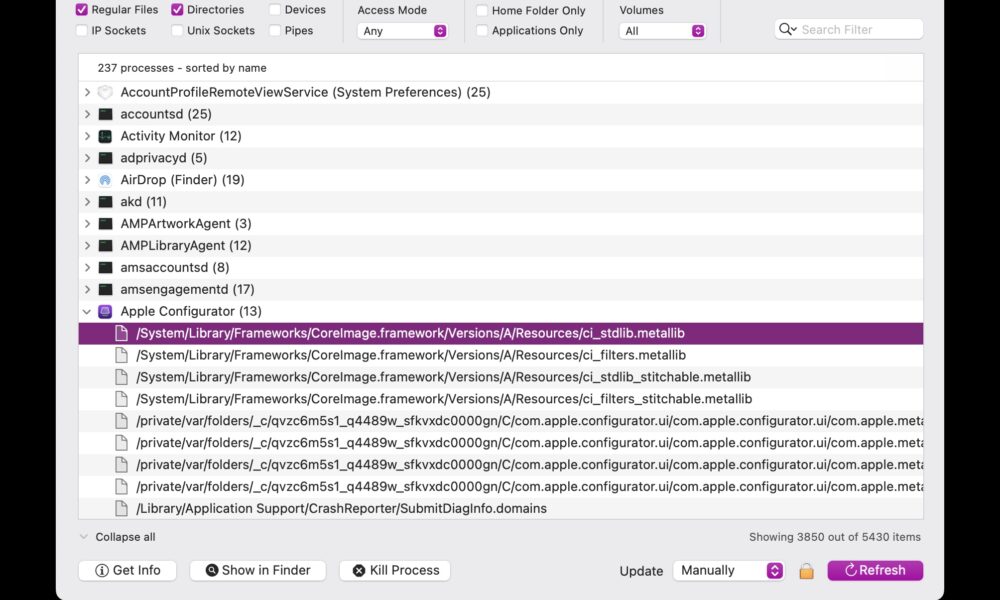Screen dimensions: 1000x600
Task: Select the ci_stdlib_stitchable.metallib path
Action: pyautogui.click(x=443, y=377)
